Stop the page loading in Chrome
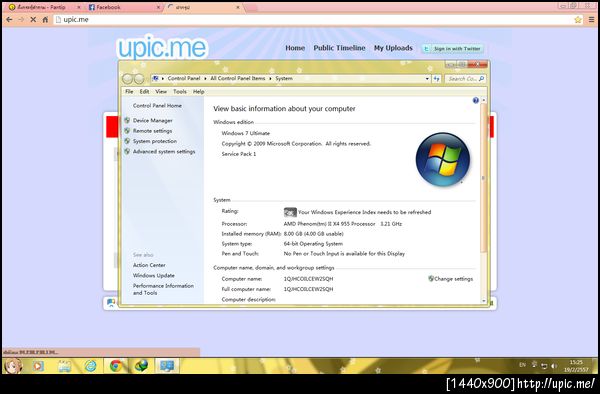This screenshot has height=394, width=600. click(33, 20)
